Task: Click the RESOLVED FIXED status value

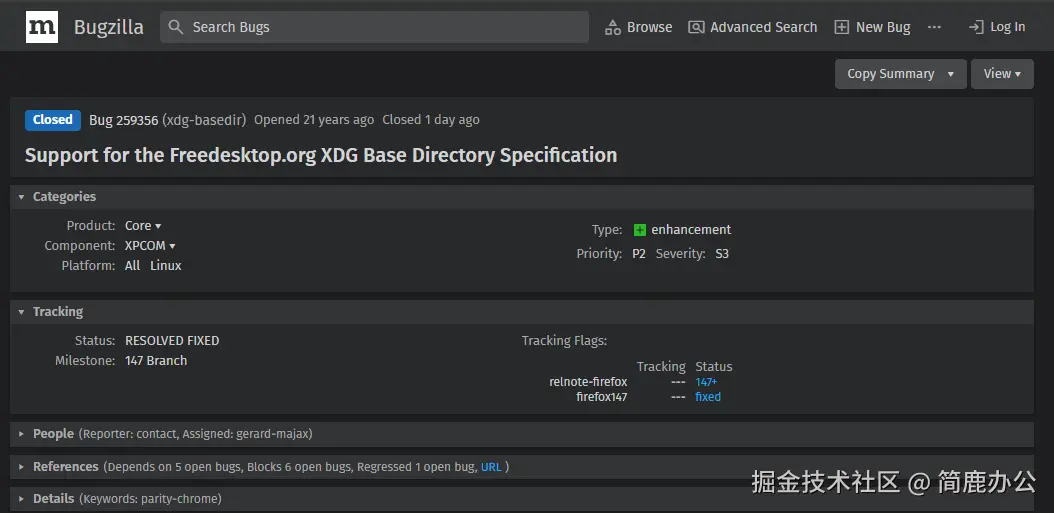Action: (172, 341)
